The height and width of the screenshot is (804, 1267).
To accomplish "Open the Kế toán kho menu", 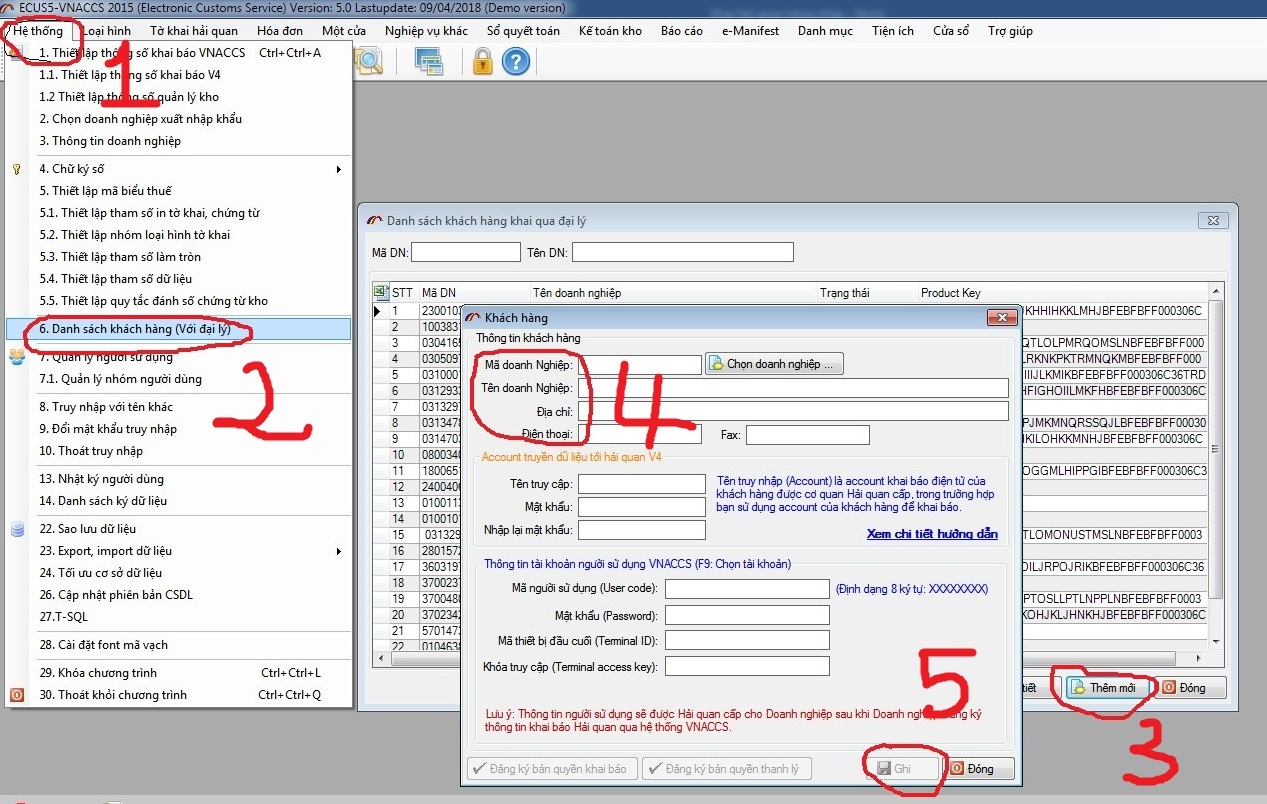I will [x=610, y=31].
